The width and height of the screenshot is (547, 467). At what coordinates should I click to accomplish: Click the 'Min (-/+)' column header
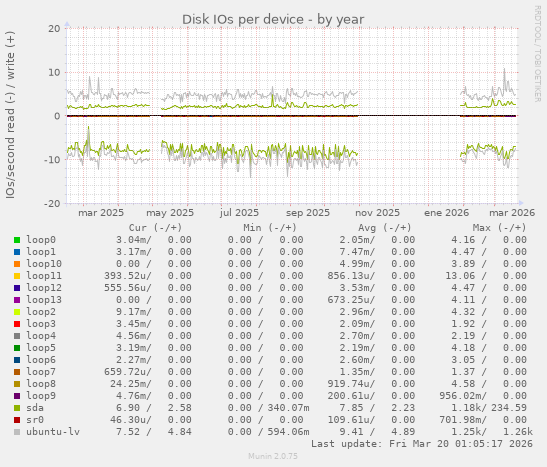point(270,228)
